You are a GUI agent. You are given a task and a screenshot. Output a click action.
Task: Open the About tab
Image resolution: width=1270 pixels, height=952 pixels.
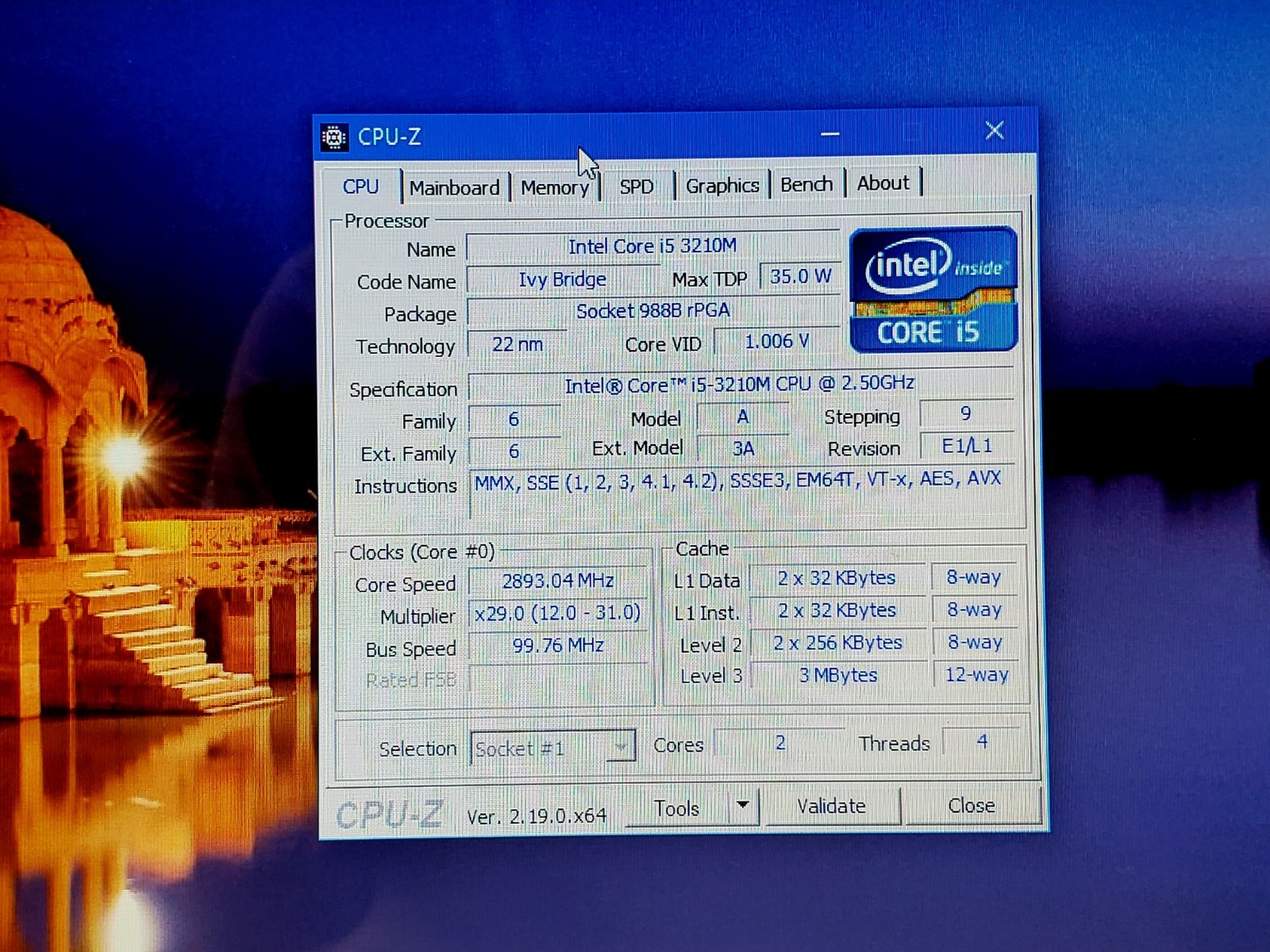(883, 183)
